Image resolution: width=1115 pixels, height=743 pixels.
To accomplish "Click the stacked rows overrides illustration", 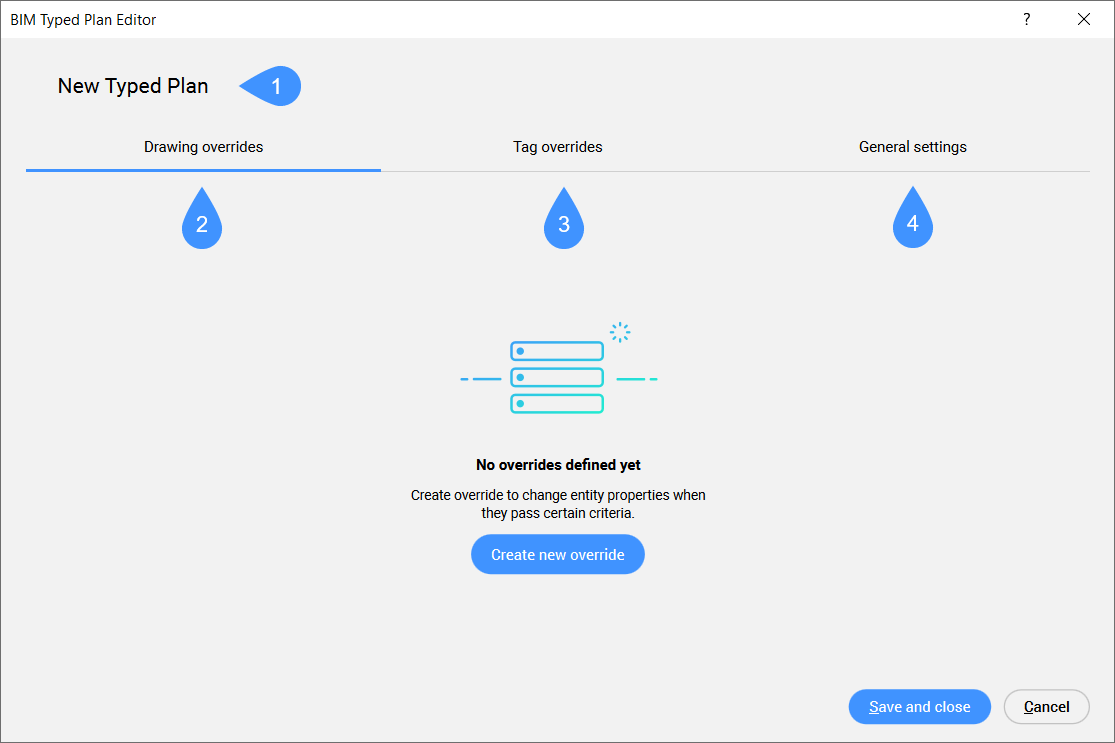I will point(557,378).
